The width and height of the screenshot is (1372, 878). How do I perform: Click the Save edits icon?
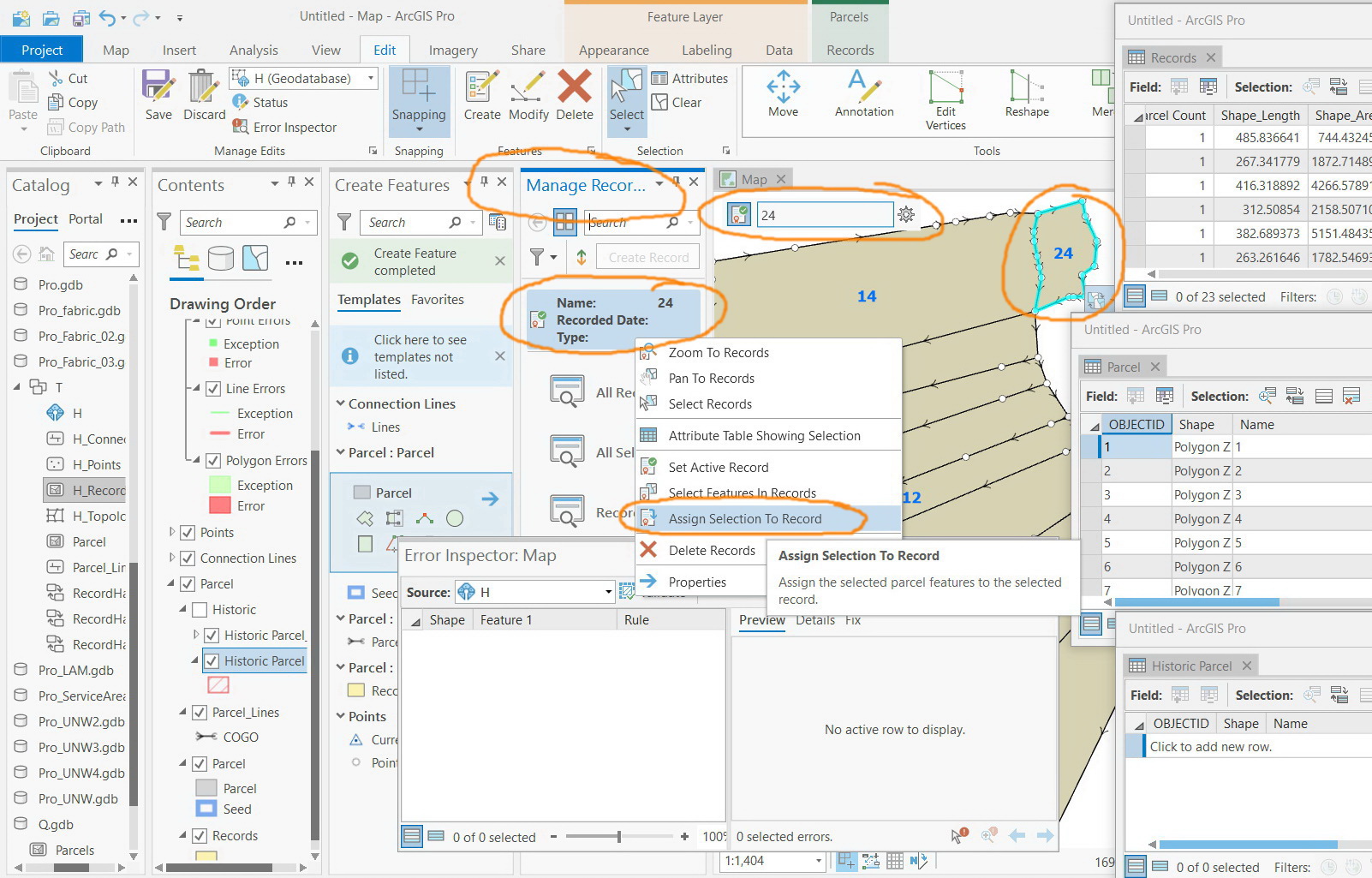pyautogui.click(x=158, y=86)
